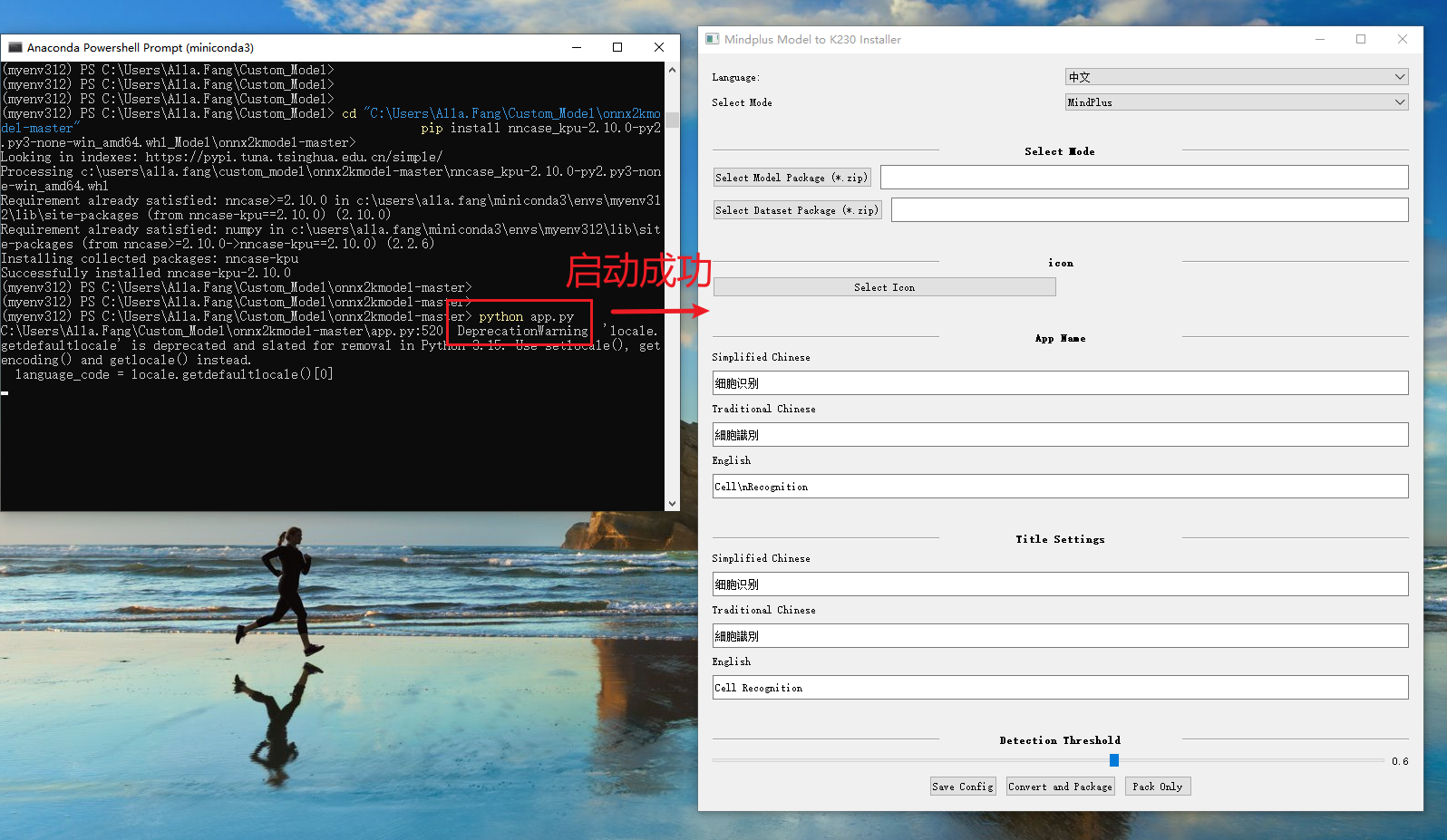Screen dimensions: 1447x840
Task: Open the Language dropdown
Action: pyautogui.click(x=1236, y=77)
